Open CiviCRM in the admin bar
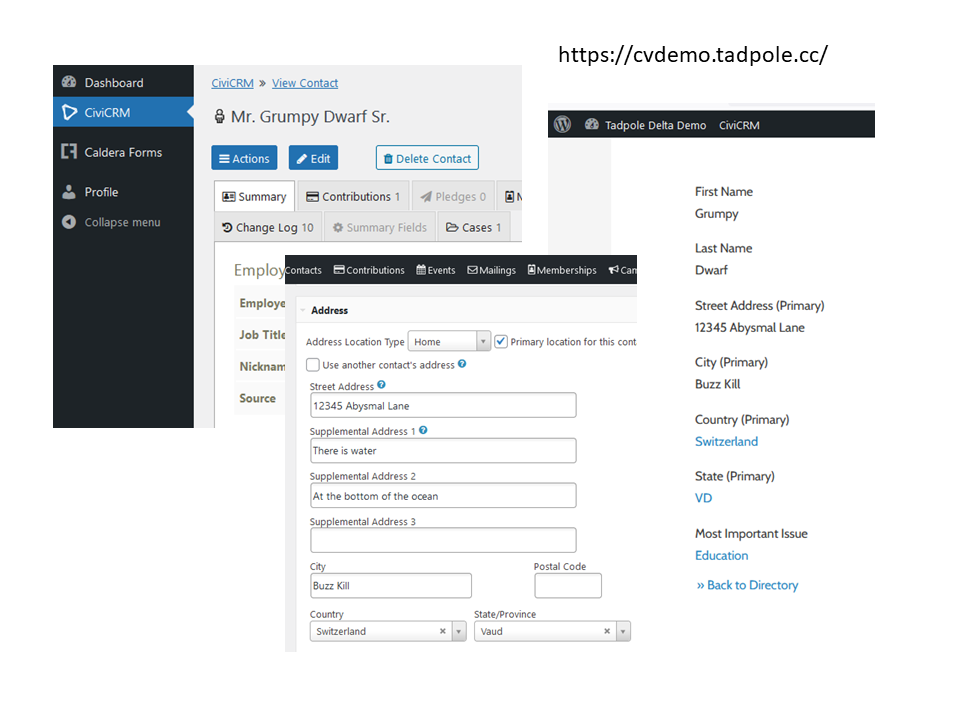The height and width of the screenshot is (720, 960). (x=739, y=125)
